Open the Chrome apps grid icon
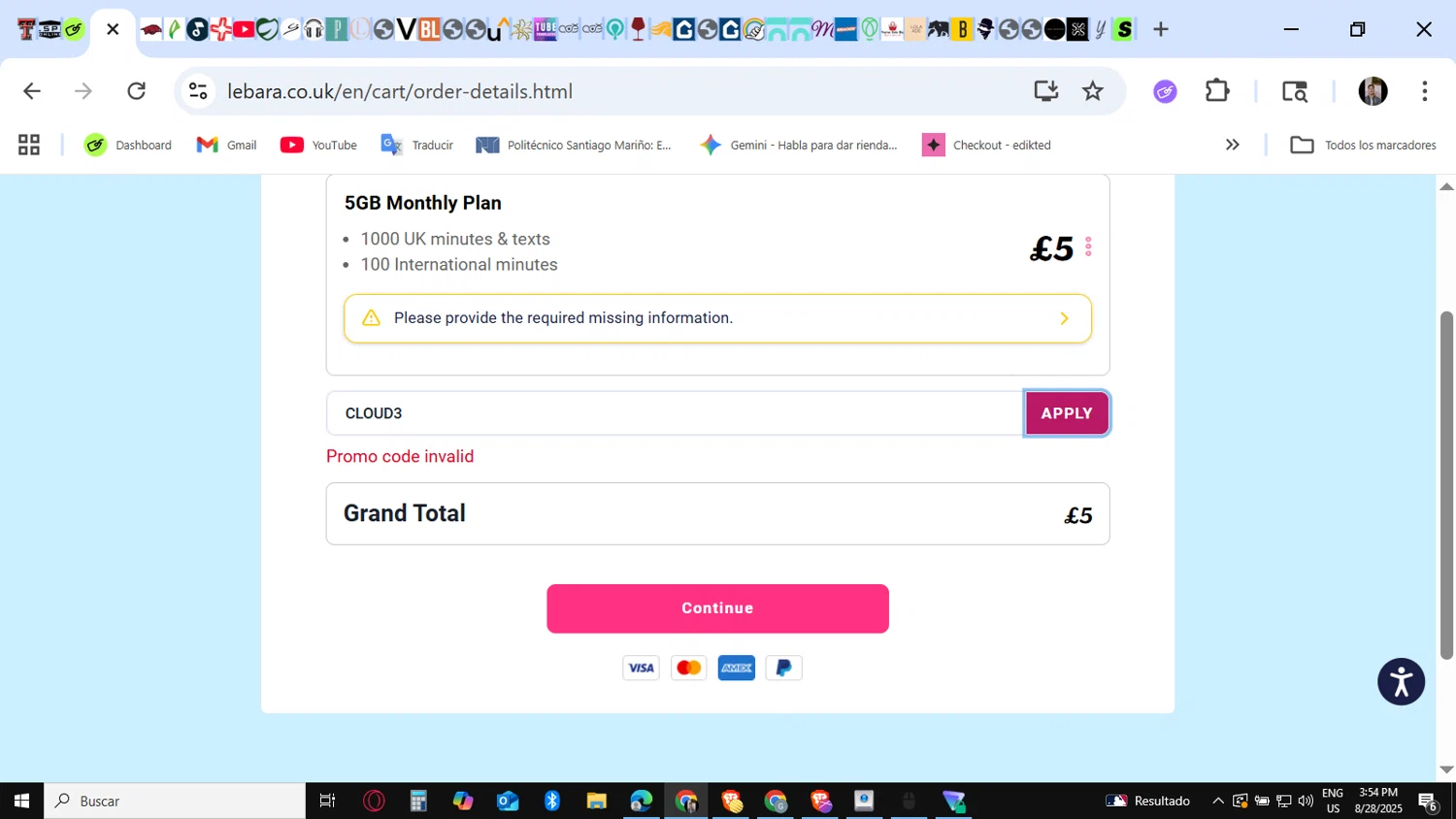 click(x=29, y=145)
